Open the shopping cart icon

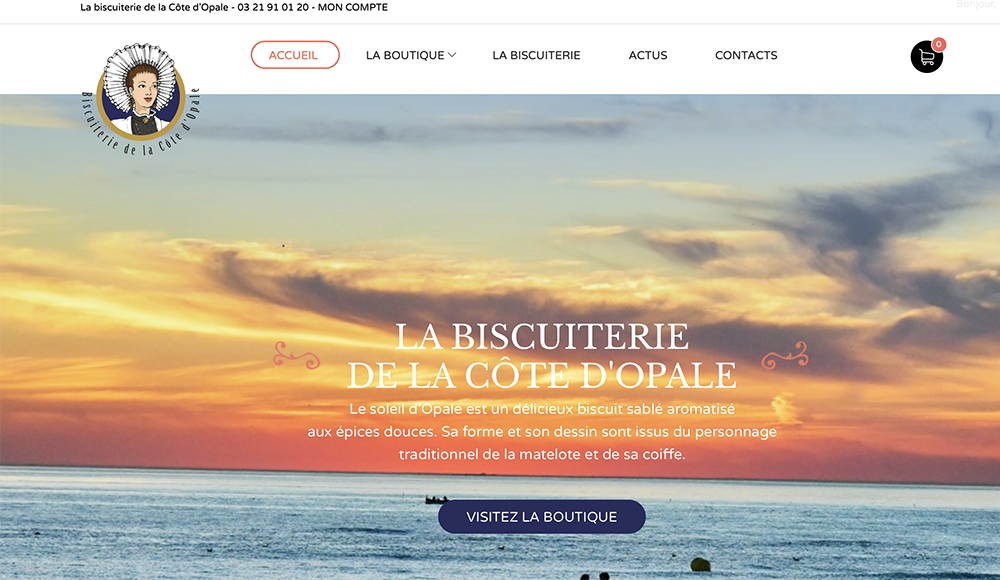pyautogui.click(x=927, y=57)
